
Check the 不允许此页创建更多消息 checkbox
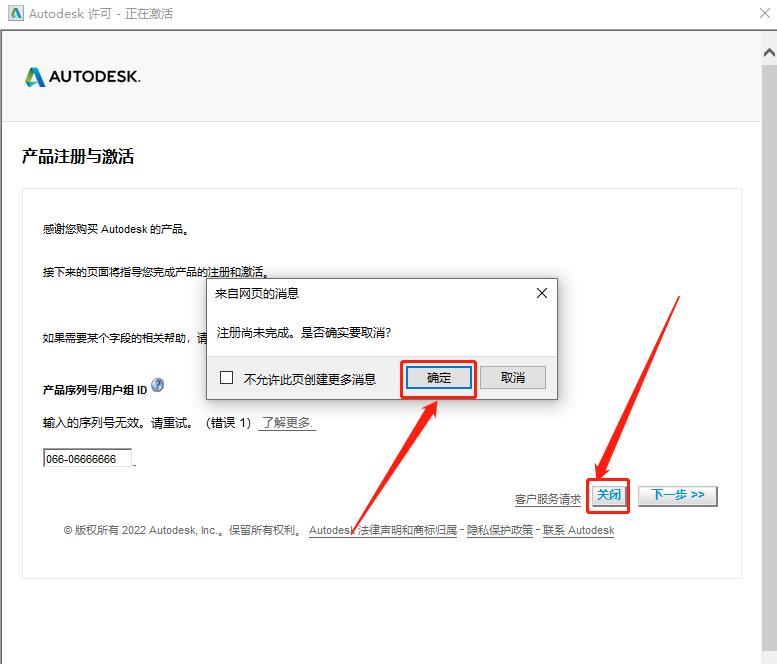[x=226, y=378]
